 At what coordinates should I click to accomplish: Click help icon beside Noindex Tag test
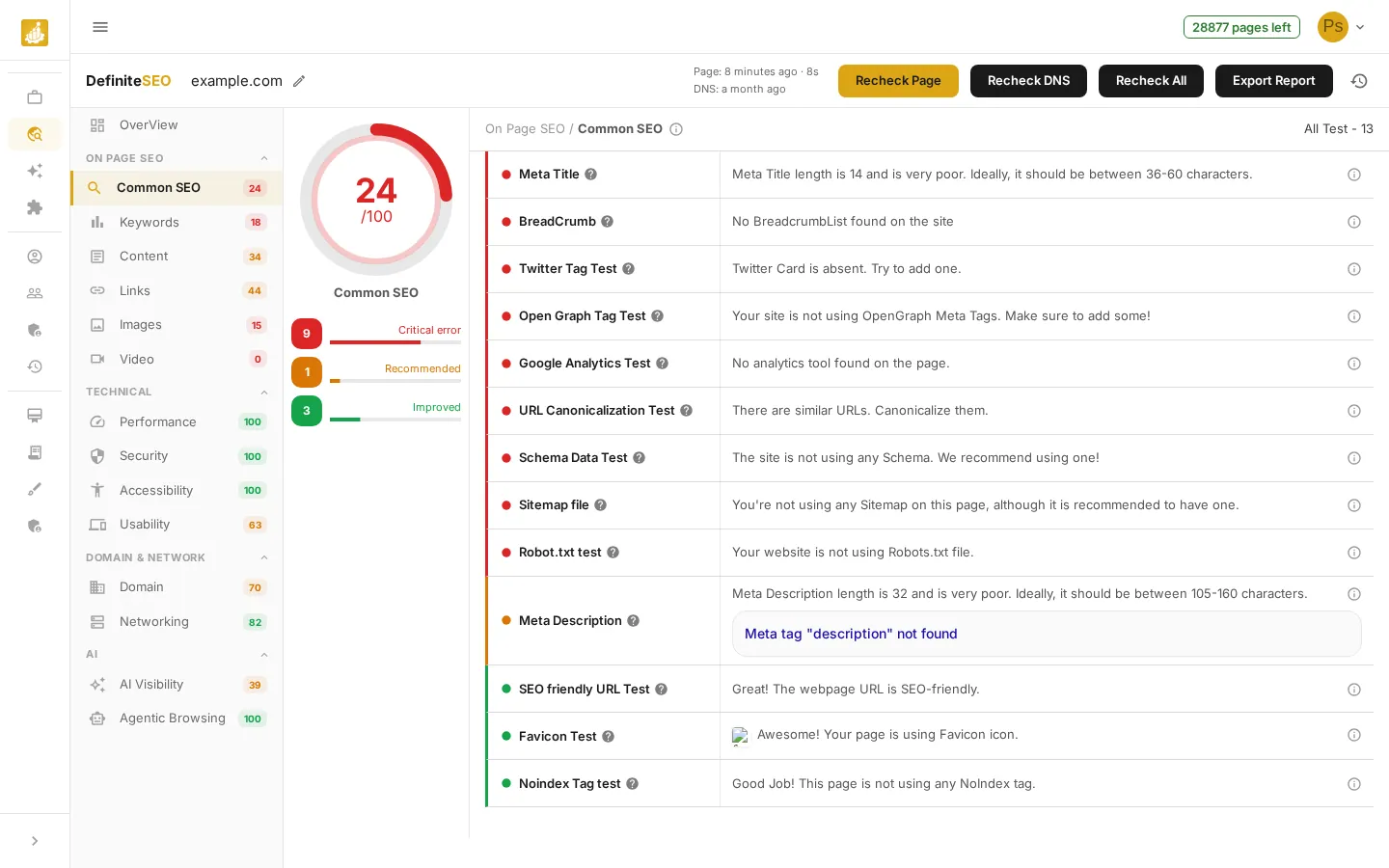[633, 784]
